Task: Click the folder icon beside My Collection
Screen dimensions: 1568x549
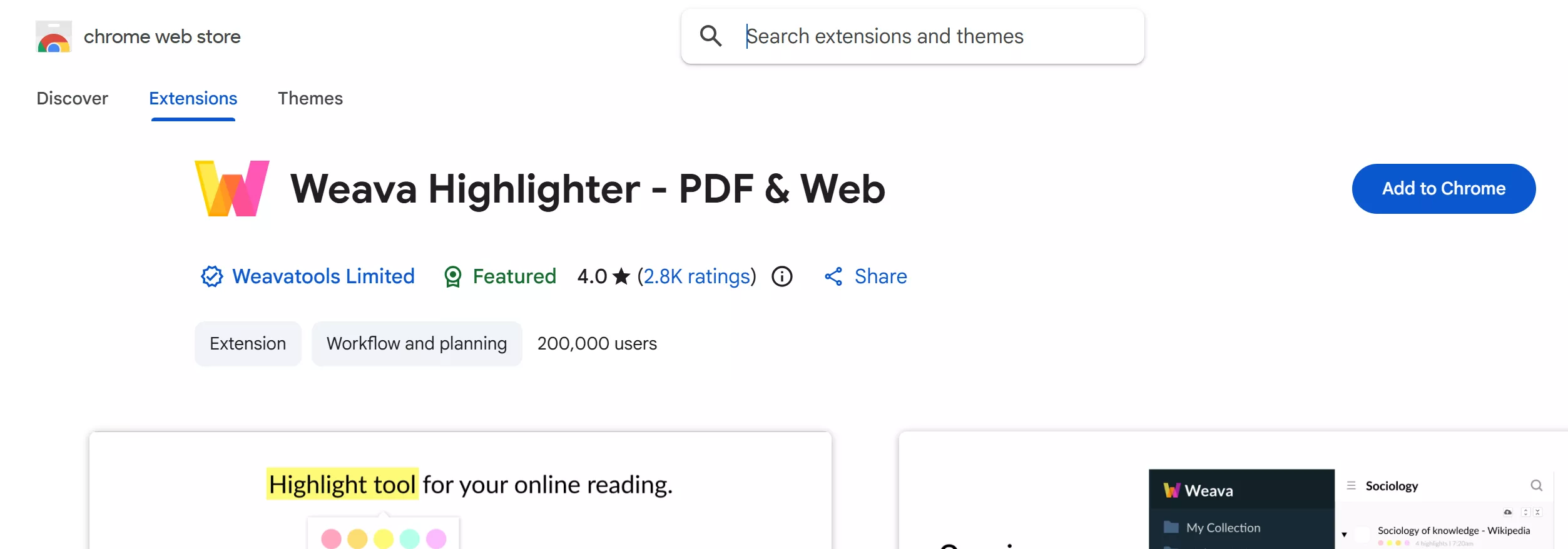Action: coord(1171,527)
